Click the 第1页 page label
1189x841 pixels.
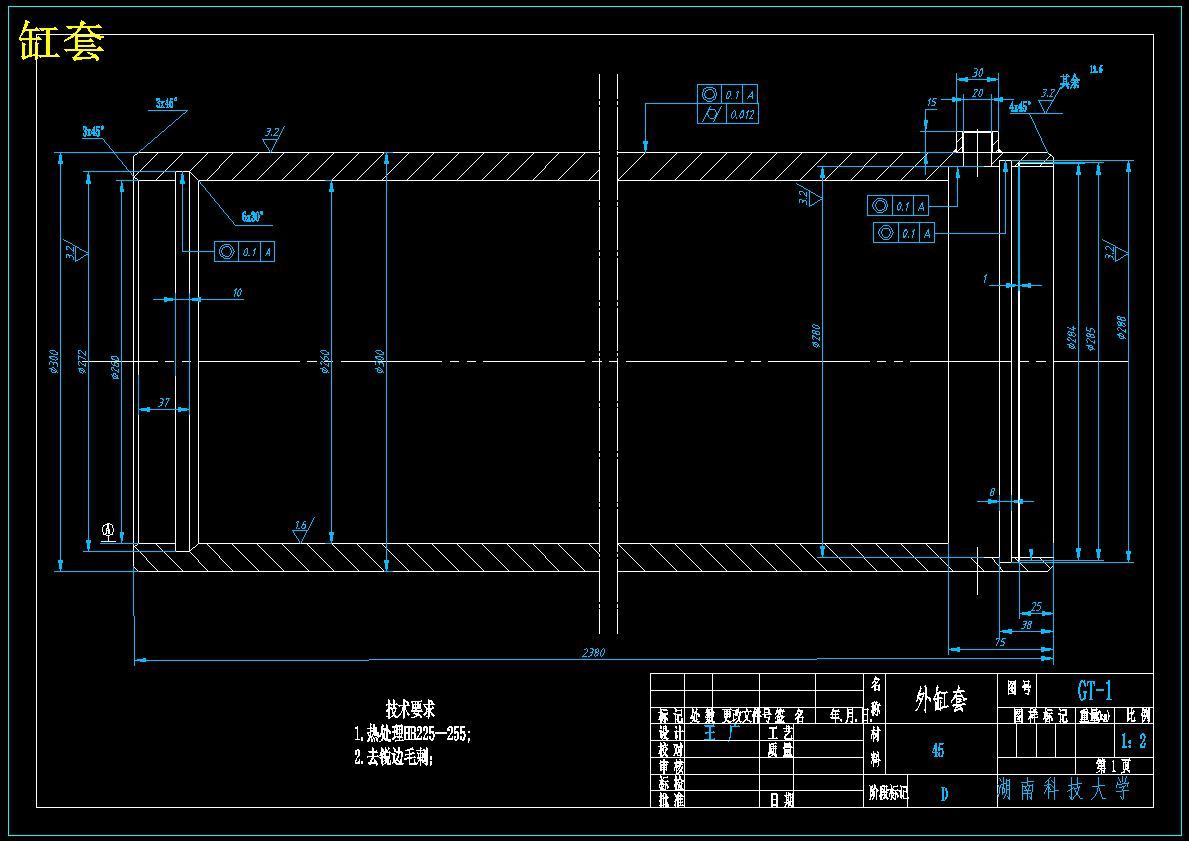pos(1112,766)
